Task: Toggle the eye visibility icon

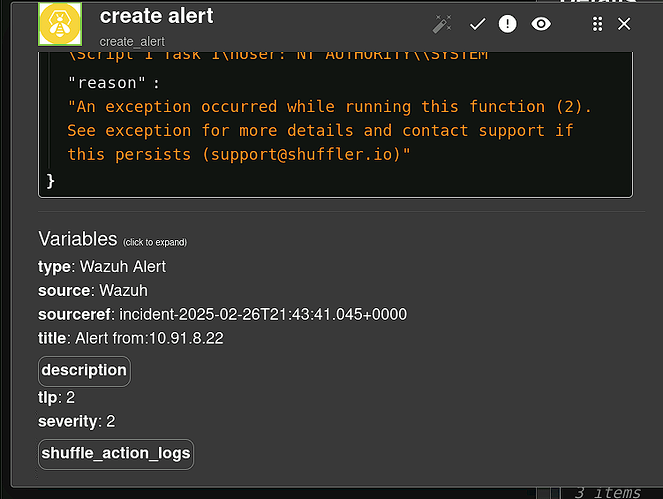Action: (x=541, y=24)
